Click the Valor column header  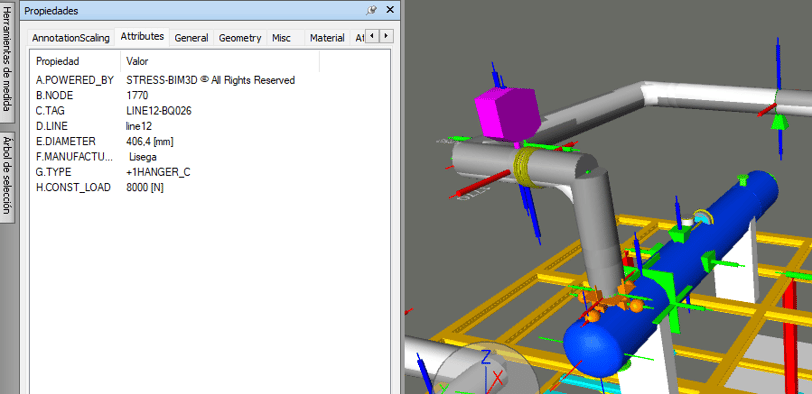point(220,62)
